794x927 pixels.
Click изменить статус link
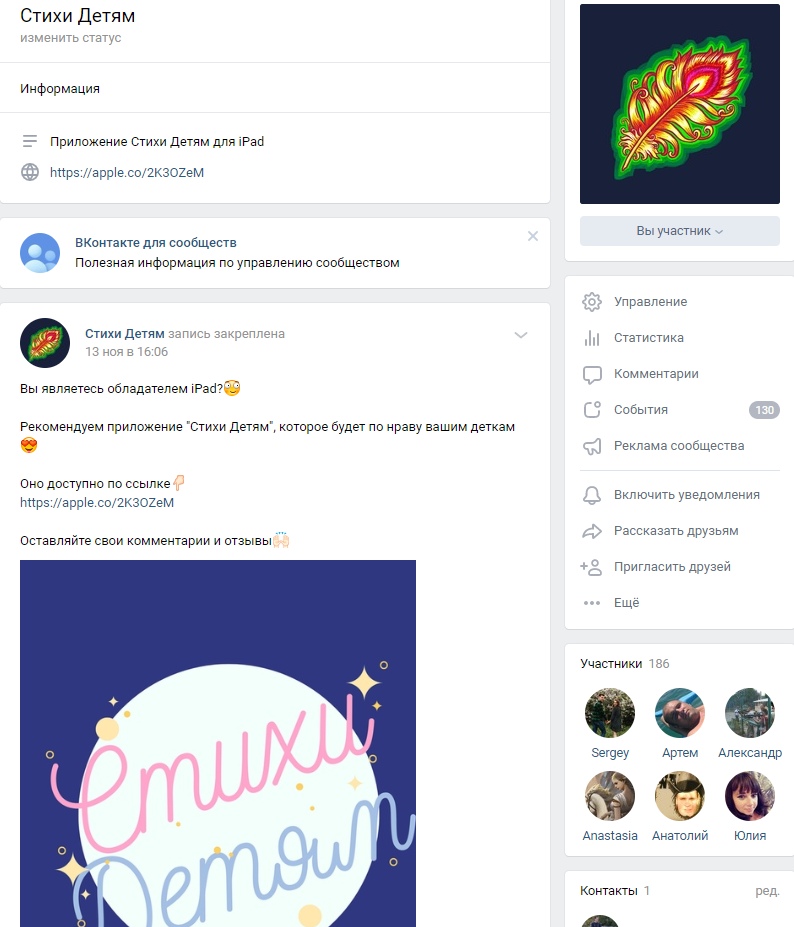click(x=70, y=38)
